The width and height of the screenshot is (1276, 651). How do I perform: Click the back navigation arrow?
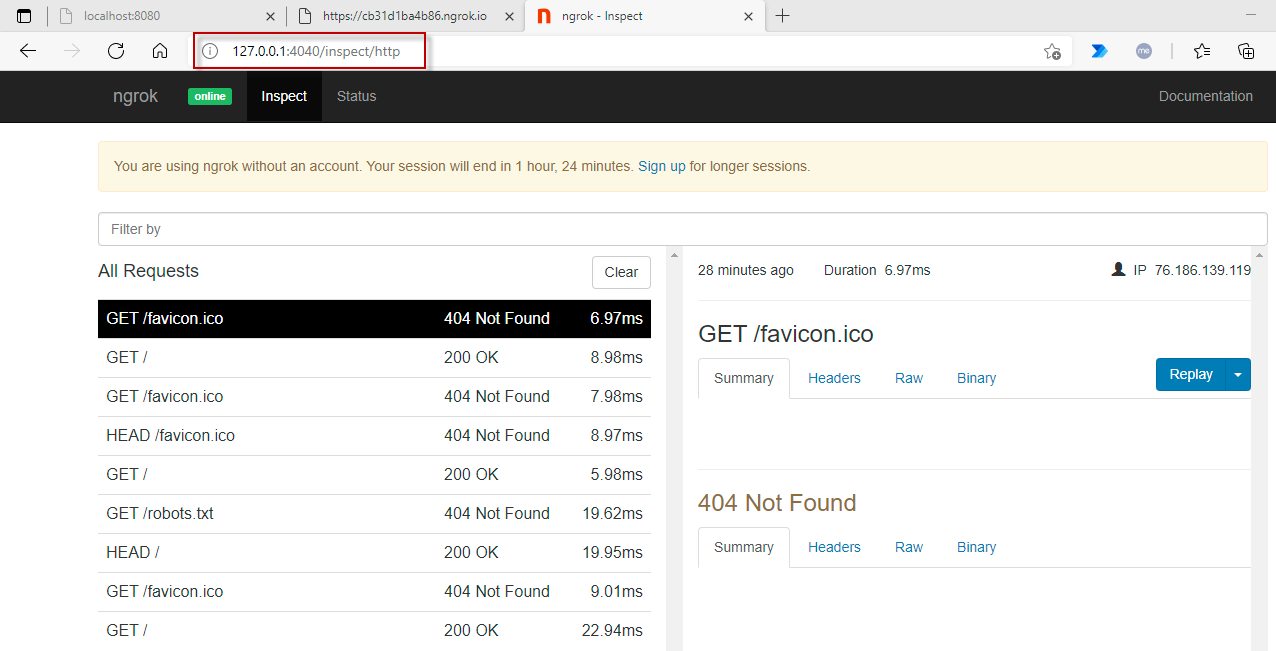[x=27, y=50]
